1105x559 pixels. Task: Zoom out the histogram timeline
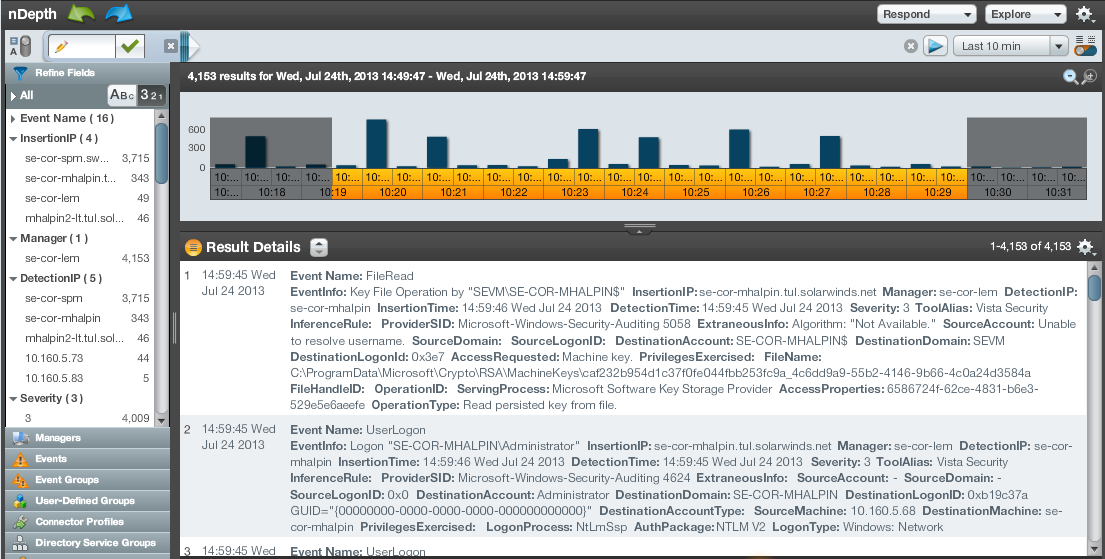pos(1070,76)
